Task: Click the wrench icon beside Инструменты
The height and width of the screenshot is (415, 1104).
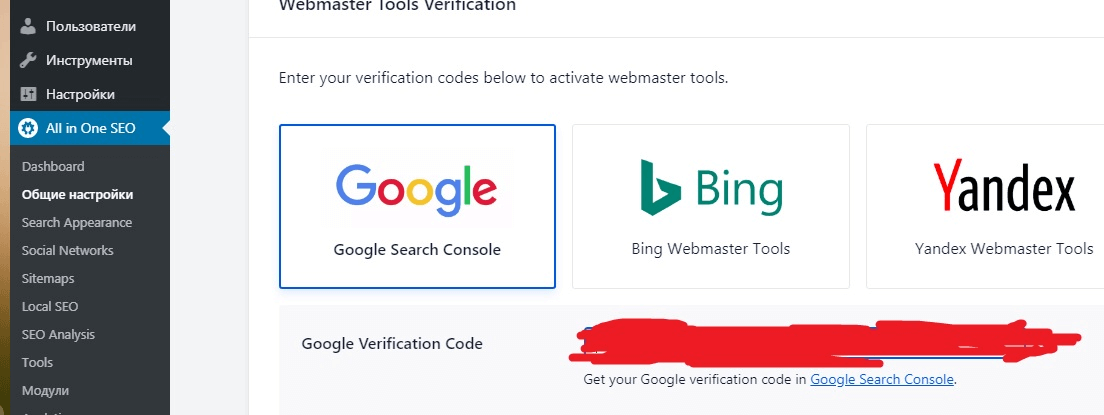Action: (x=27, y=61)
